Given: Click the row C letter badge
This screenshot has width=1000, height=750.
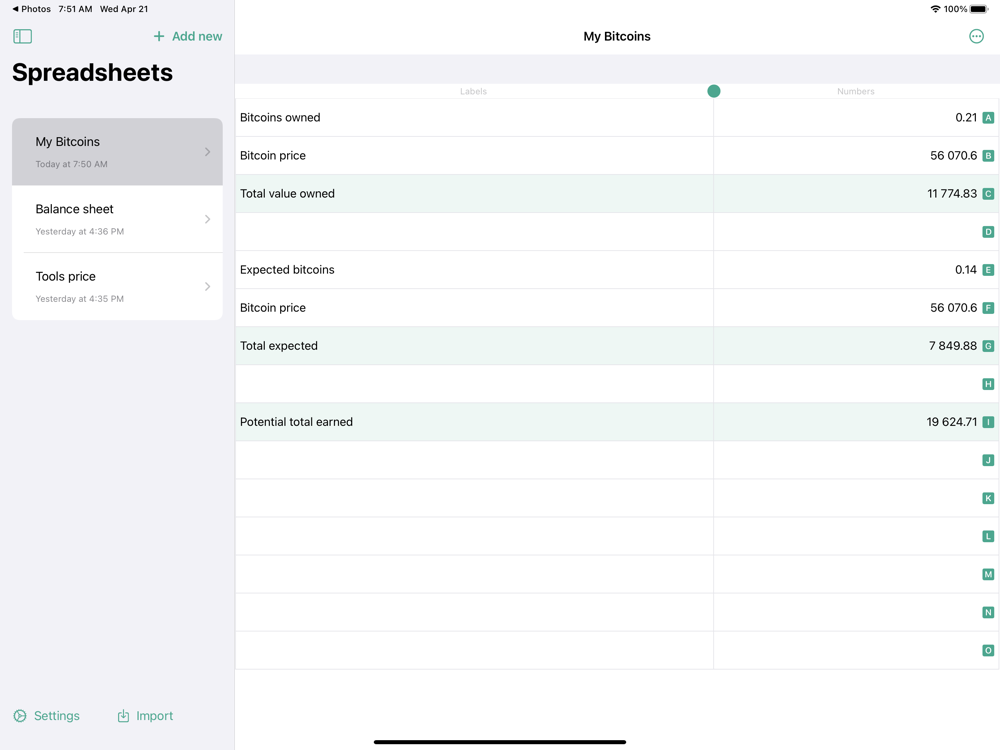Looking at the screenshot, I should tap(988, 194).
